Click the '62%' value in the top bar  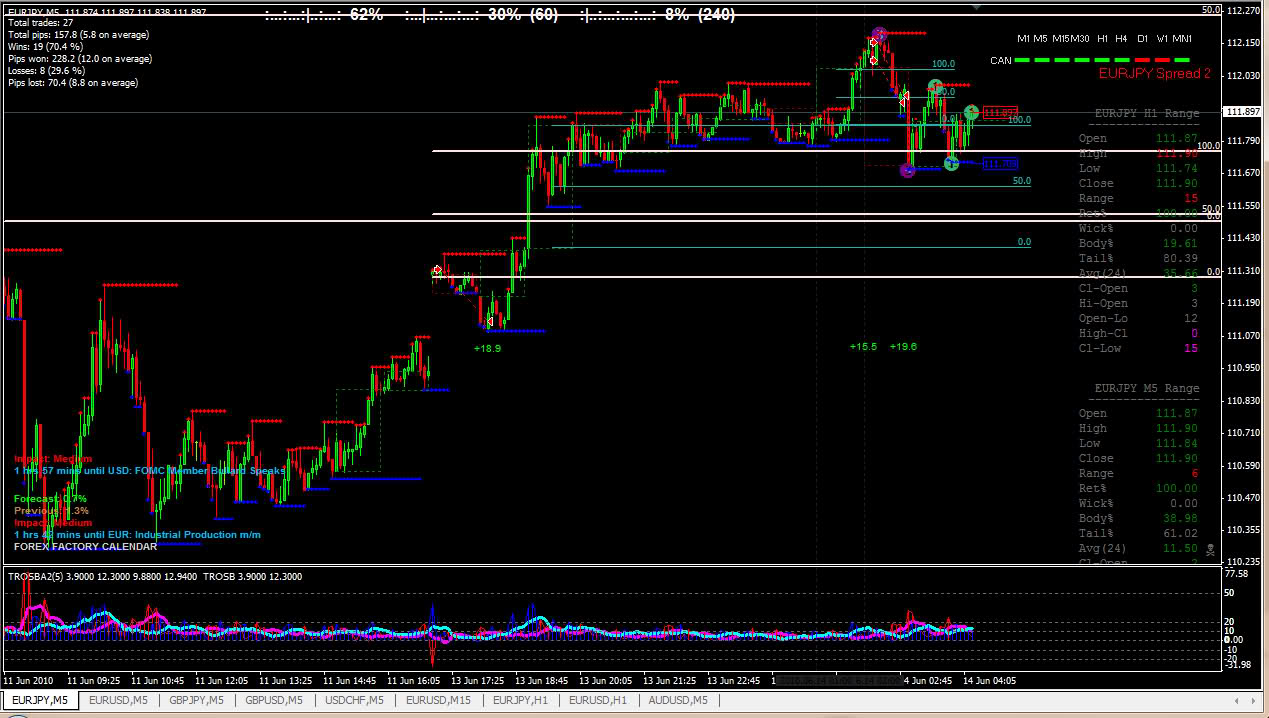[366, 14]
